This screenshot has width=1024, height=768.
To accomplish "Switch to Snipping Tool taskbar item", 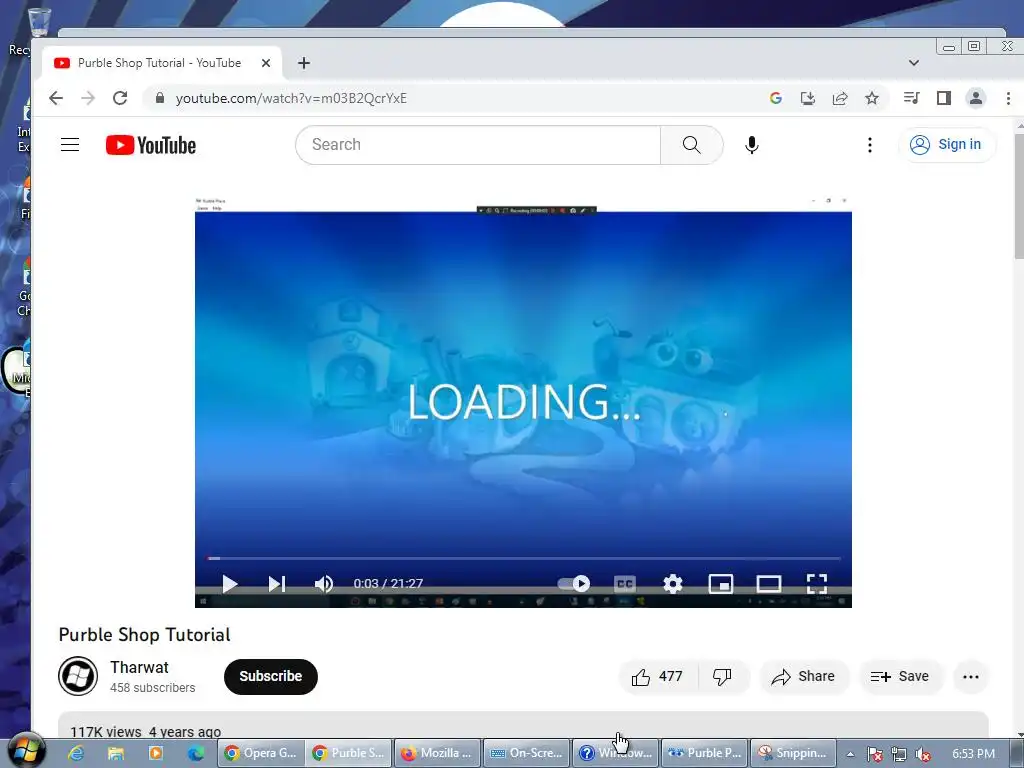I will 793,753.
